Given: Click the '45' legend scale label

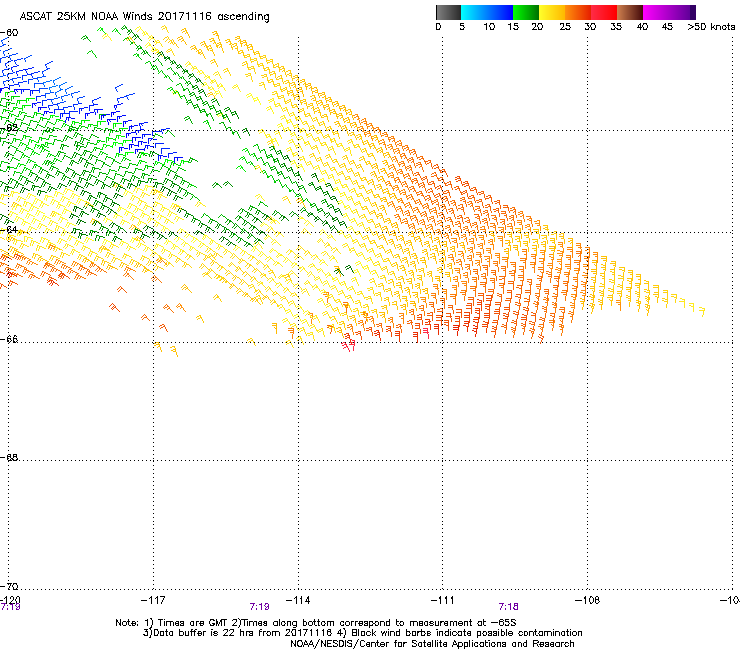Looking at the screenshot, I should (667, 27).
